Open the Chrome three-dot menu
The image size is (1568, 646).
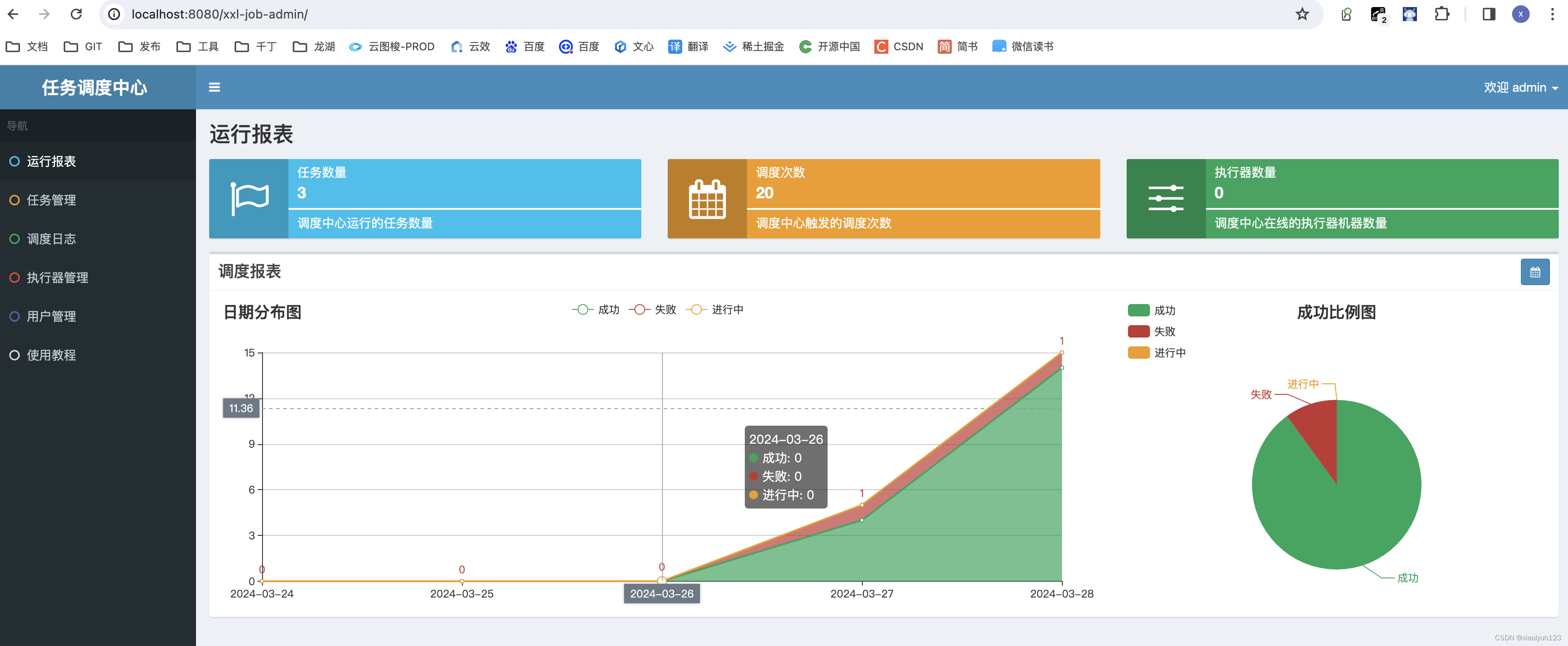click(x=1552, y=14)
